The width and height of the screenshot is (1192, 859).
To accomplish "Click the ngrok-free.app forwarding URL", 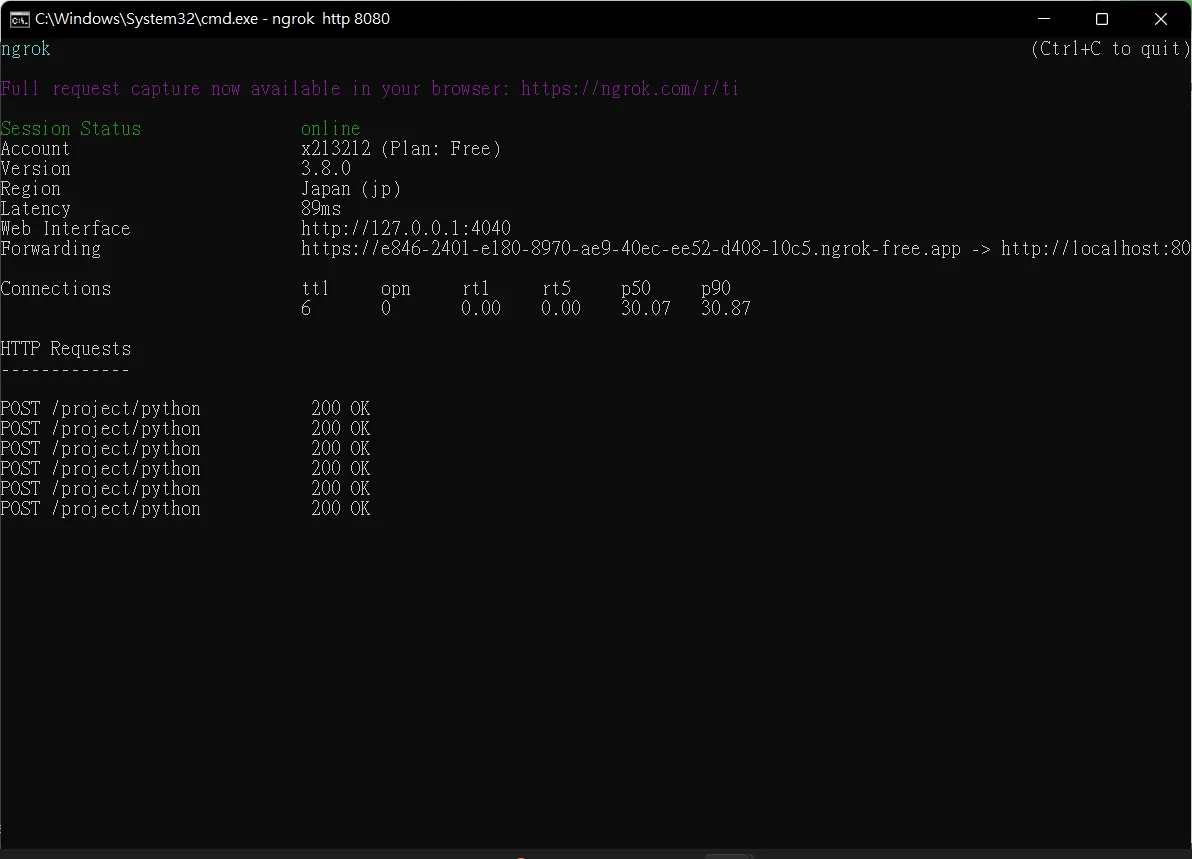I will pos(631,249).
